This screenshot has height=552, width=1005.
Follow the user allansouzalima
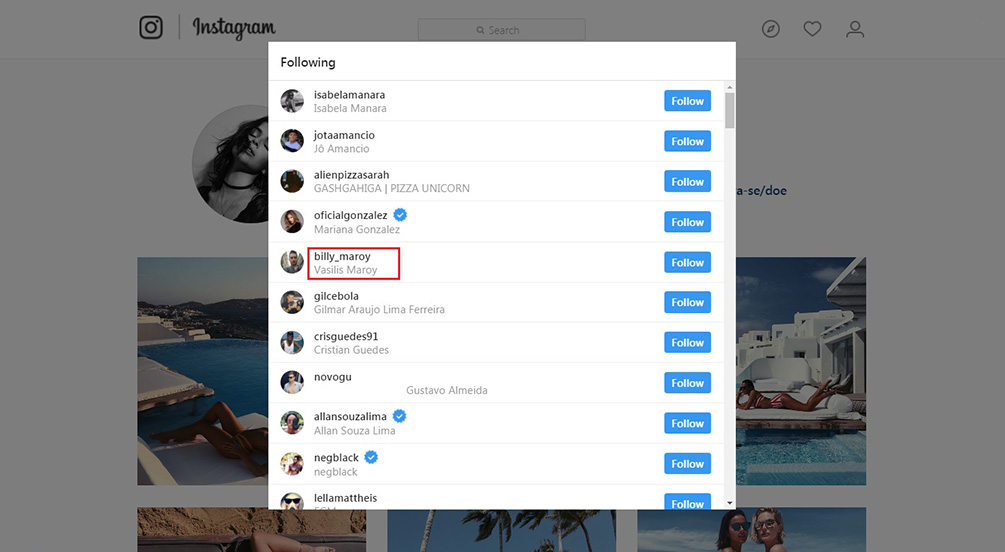click(687, 424)
